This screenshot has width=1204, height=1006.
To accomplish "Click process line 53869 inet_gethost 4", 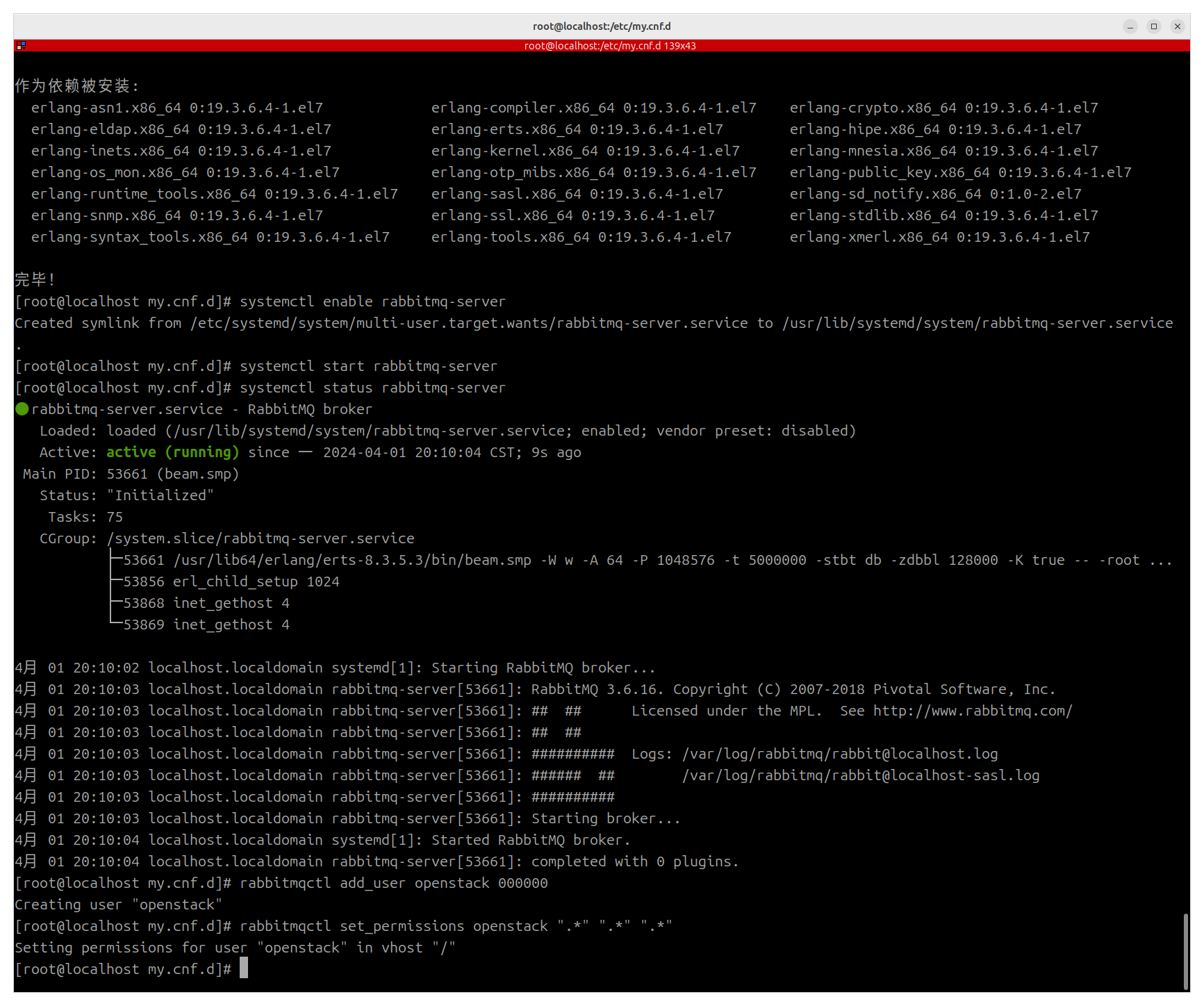I will (206, 625).
